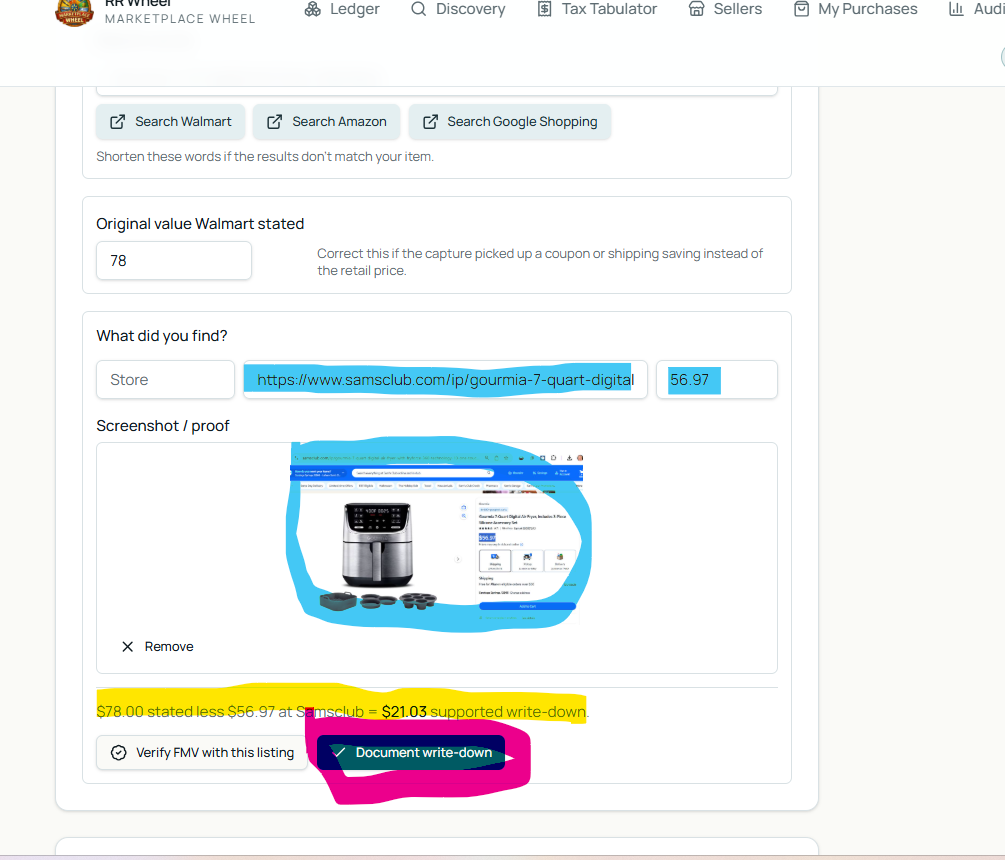Click the Store input field
The image size is (1005, 860).
(x=165, y=380)
